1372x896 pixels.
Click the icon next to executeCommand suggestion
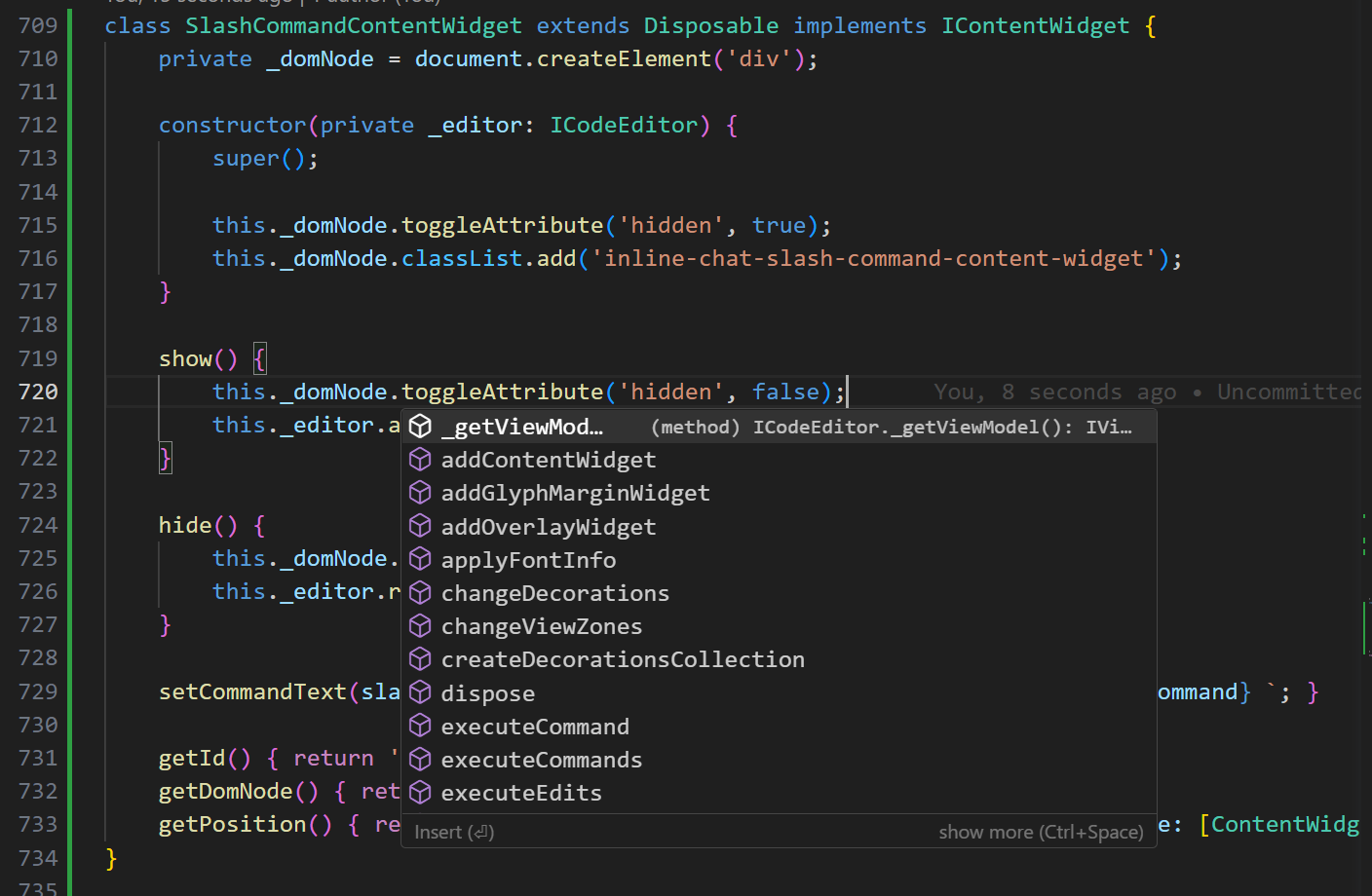point(420,726)
